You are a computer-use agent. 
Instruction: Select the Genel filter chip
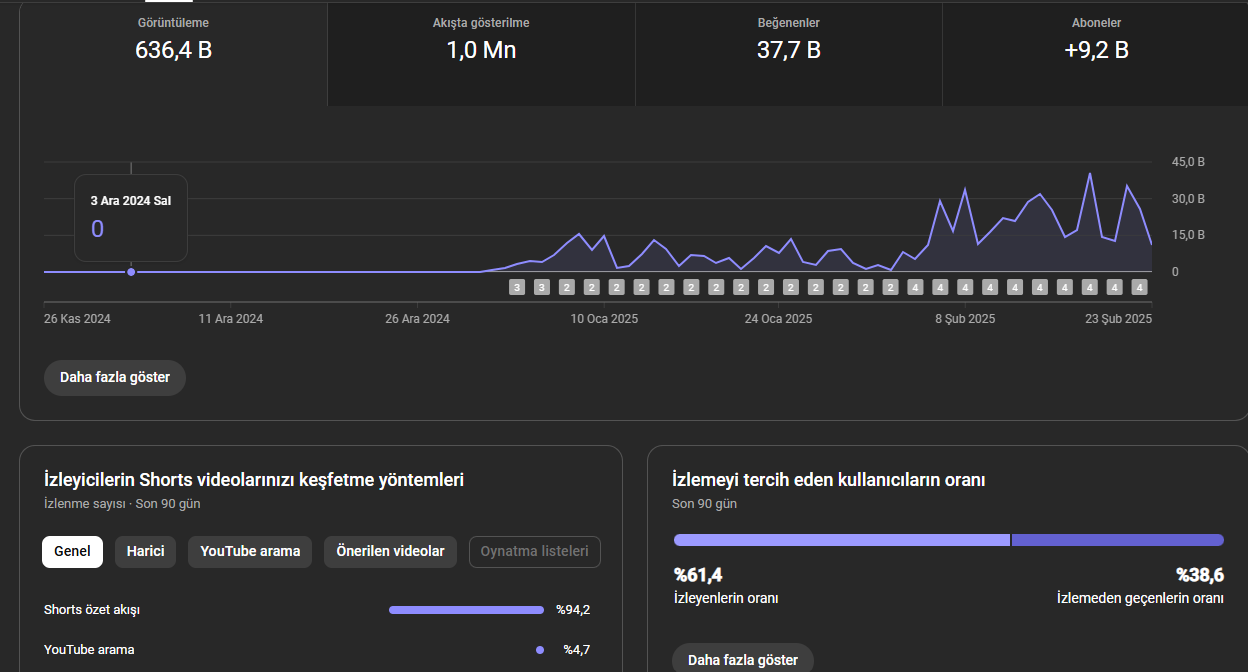(x=72, y=552)
